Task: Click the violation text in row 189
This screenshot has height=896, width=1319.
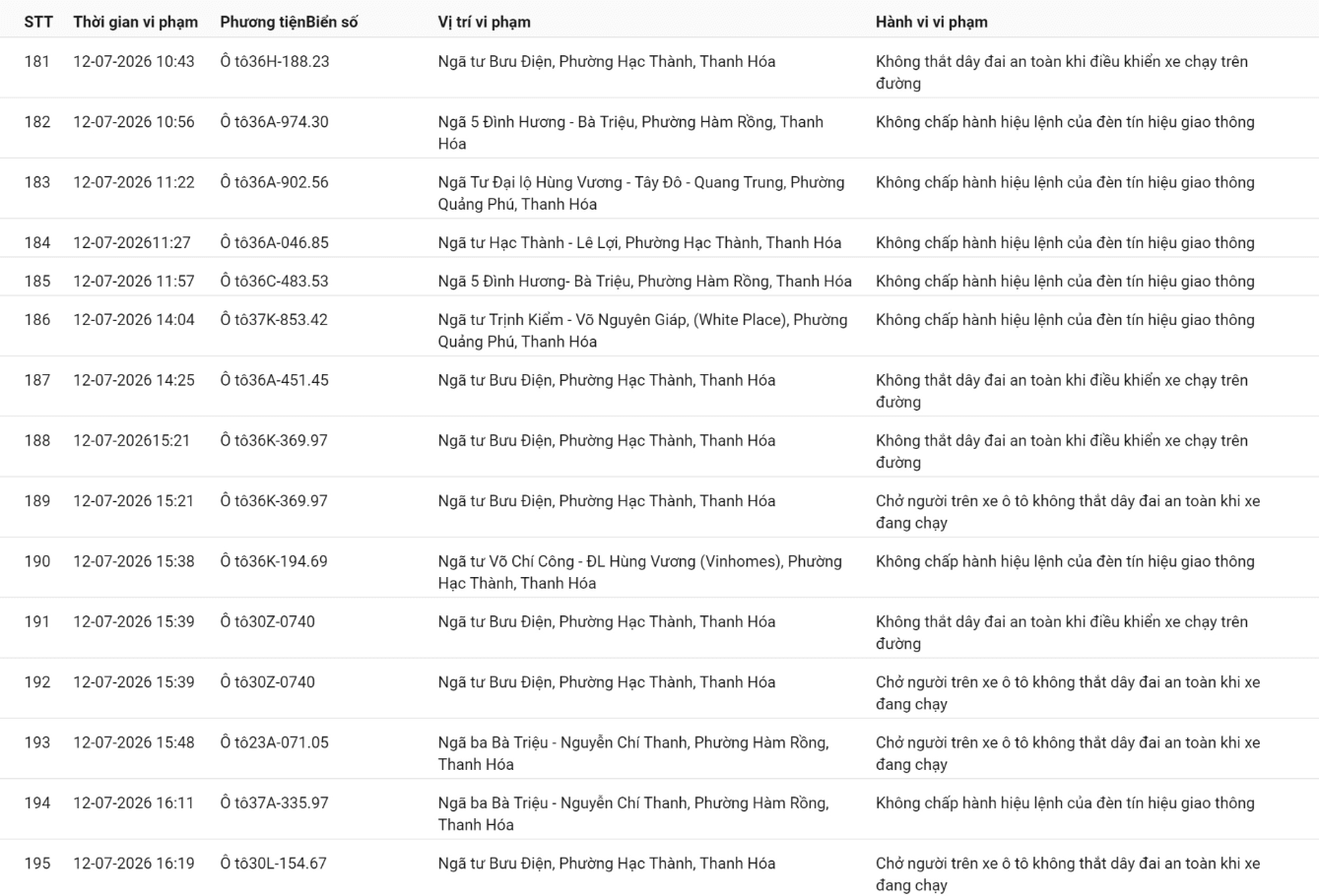Action: click(1068, 511)
